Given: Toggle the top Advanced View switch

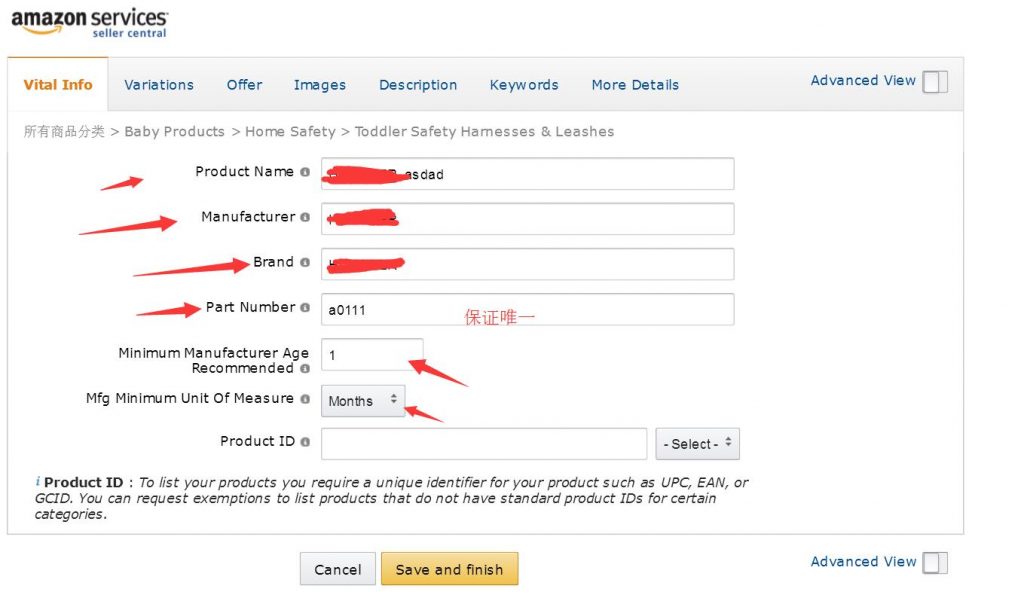Looking at the screenshot, I should point(935,82).
